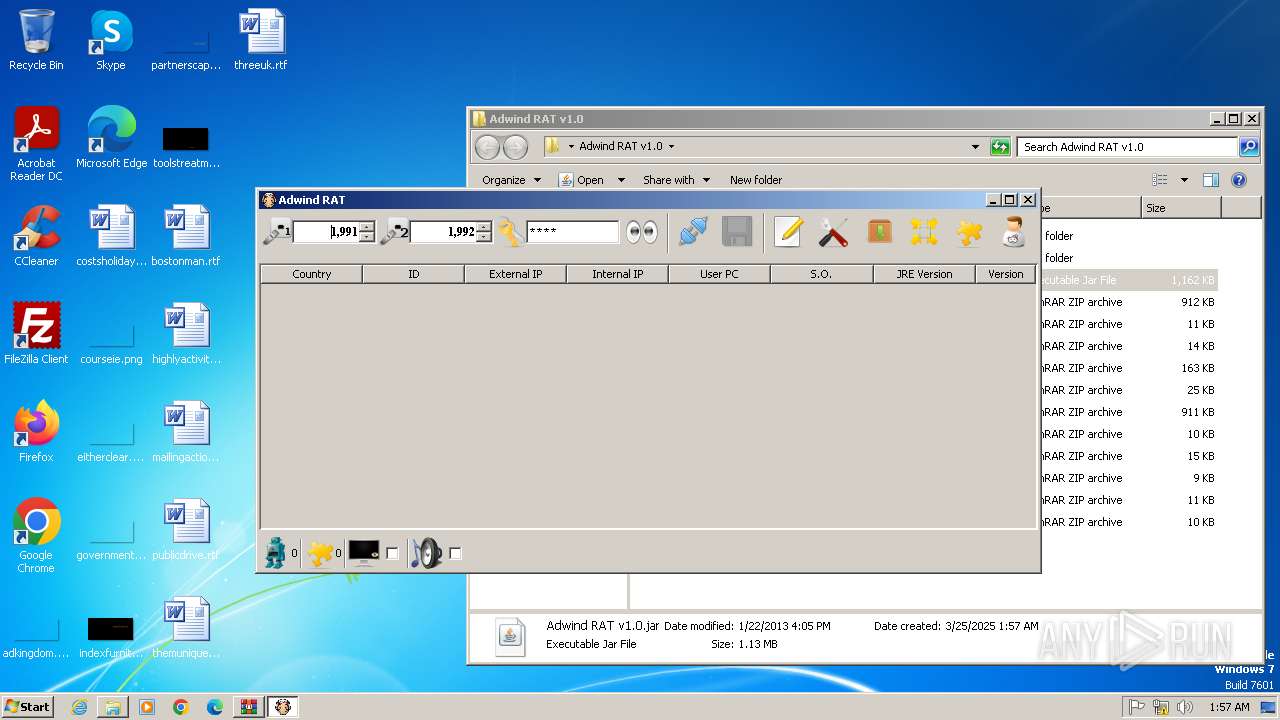Increase port 1 value with up arrow
The height and width of the screenshot is (720, 1280).
pos(367,226)
